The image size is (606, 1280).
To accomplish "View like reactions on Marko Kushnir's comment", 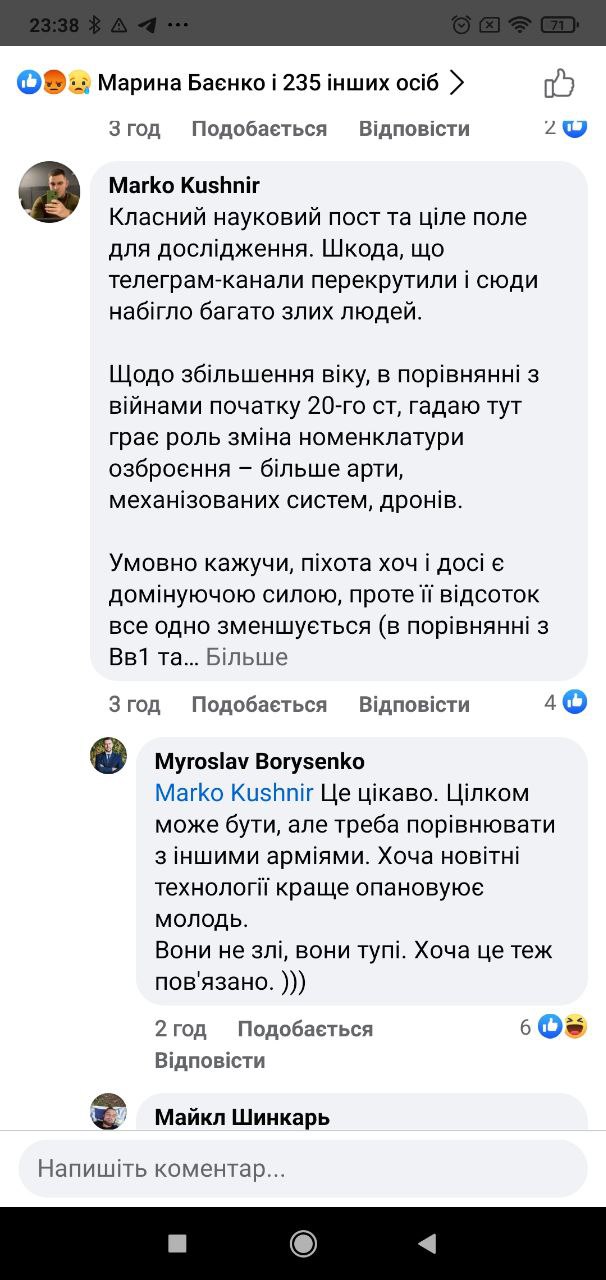I will [566, 702].
